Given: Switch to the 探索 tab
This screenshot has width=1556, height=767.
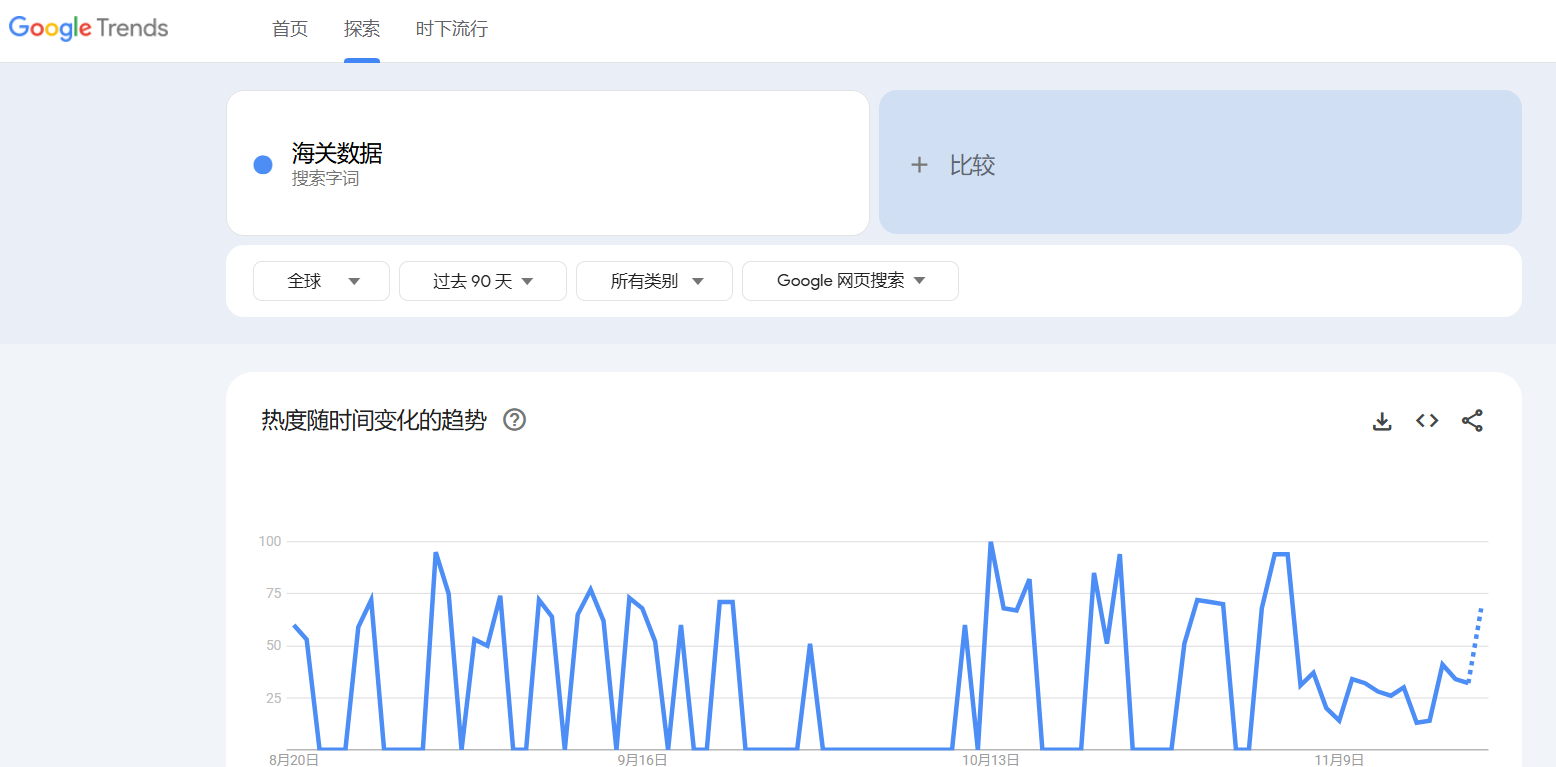Looking at the screenshot, I should click(362, 29).
